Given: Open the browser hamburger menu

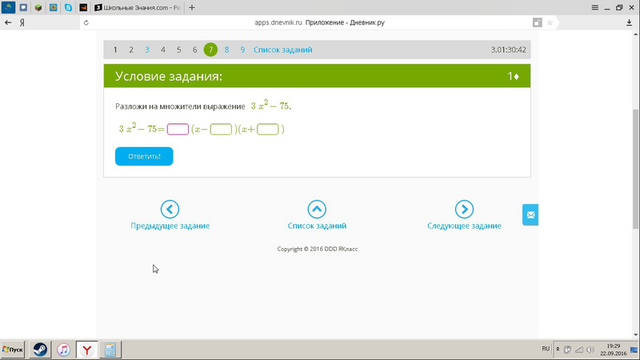Looking at the screenshot, I should 595,7.
